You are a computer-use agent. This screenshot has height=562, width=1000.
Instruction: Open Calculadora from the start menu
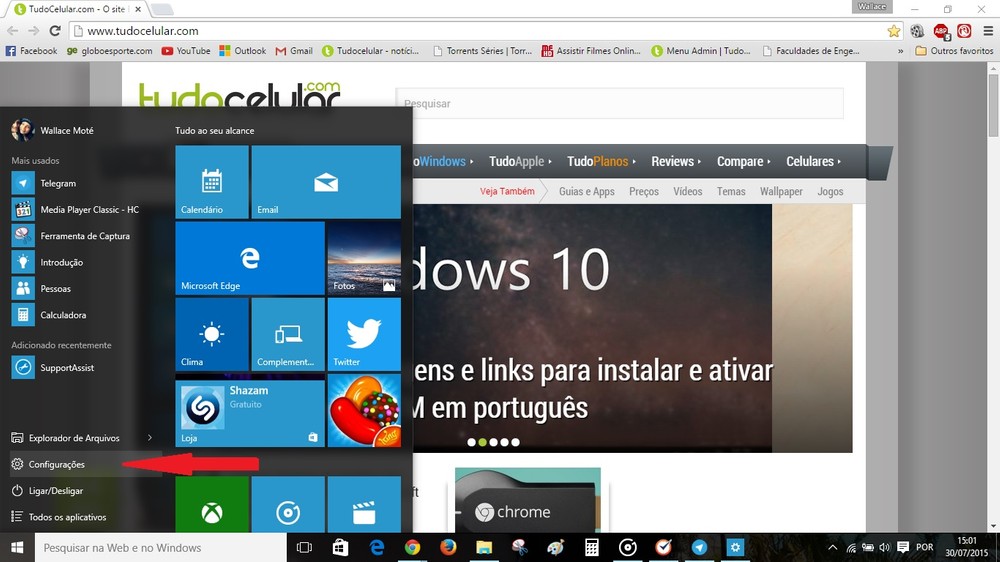click(62, 315)
